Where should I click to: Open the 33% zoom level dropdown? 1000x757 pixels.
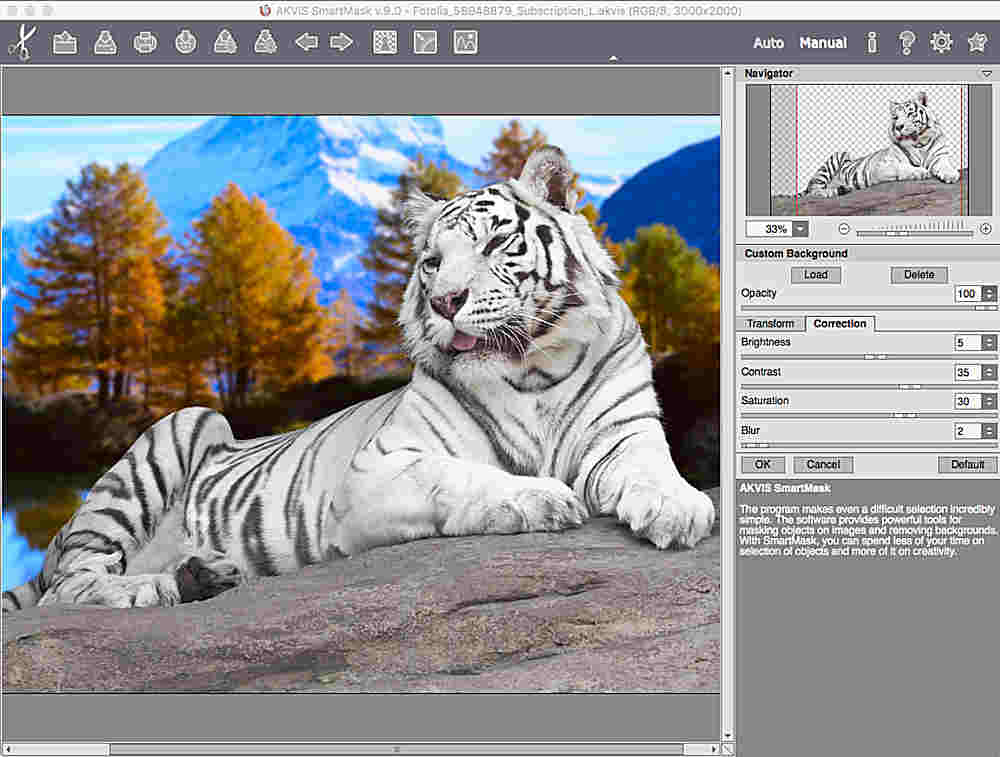[x=800, y=229]
